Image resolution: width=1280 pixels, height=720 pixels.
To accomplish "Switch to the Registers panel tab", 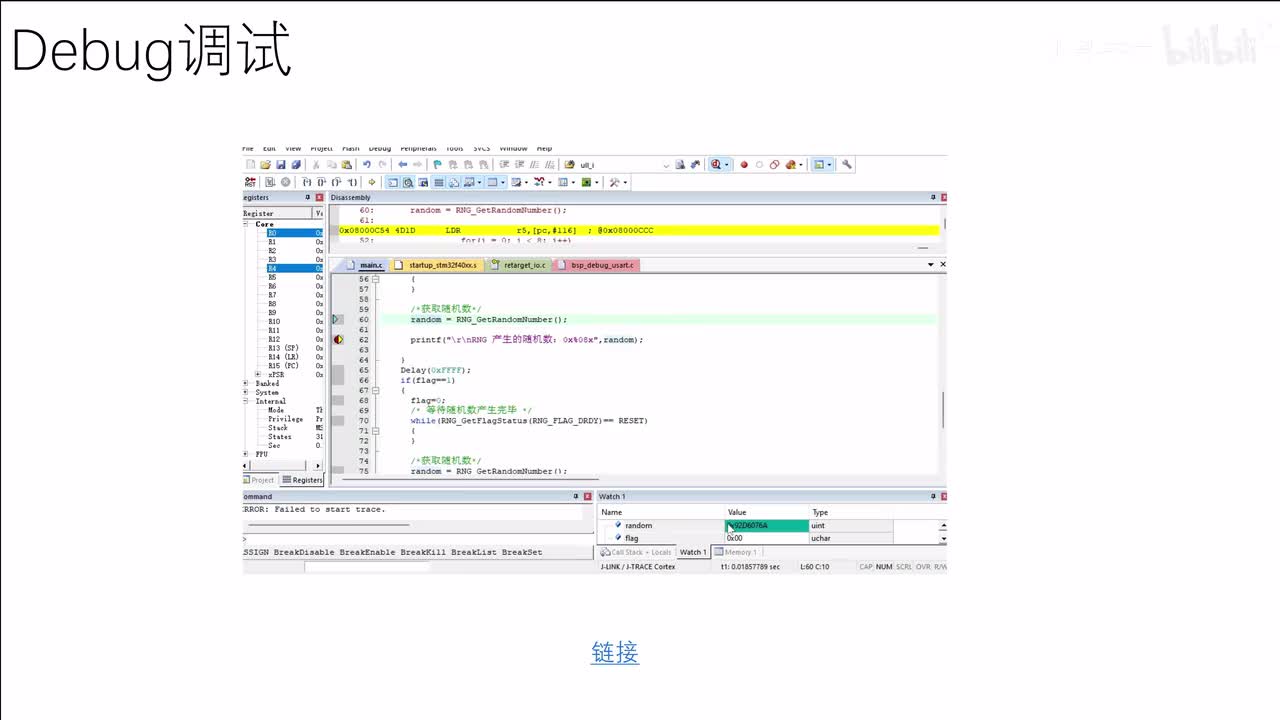I will [302, 480].
